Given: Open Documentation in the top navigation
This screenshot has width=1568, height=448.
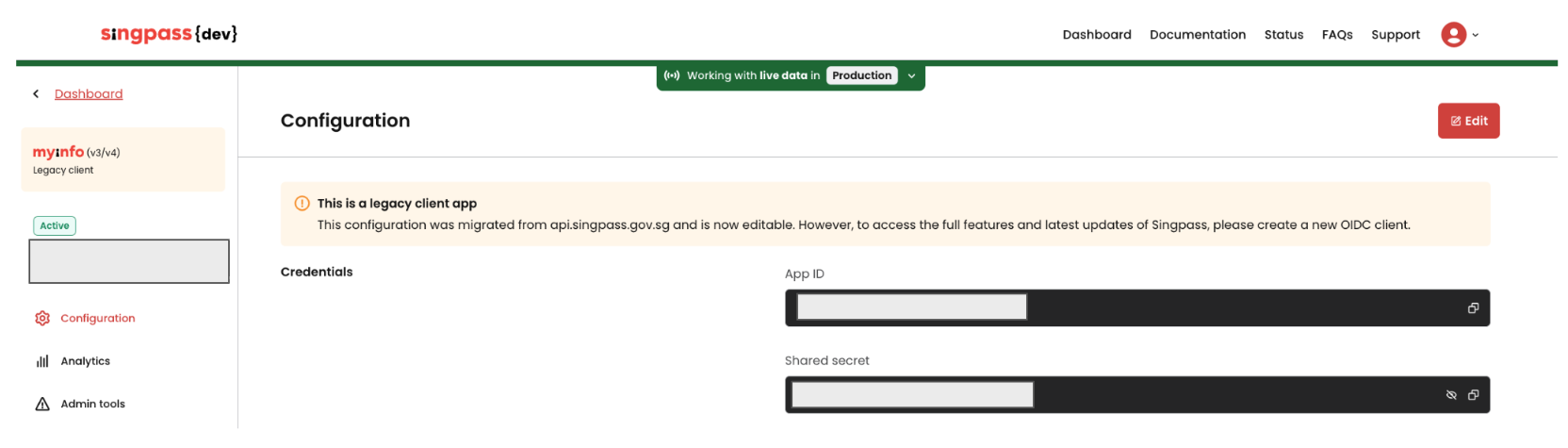Looking at the screenshot, I should click(x=1197, y=35).
